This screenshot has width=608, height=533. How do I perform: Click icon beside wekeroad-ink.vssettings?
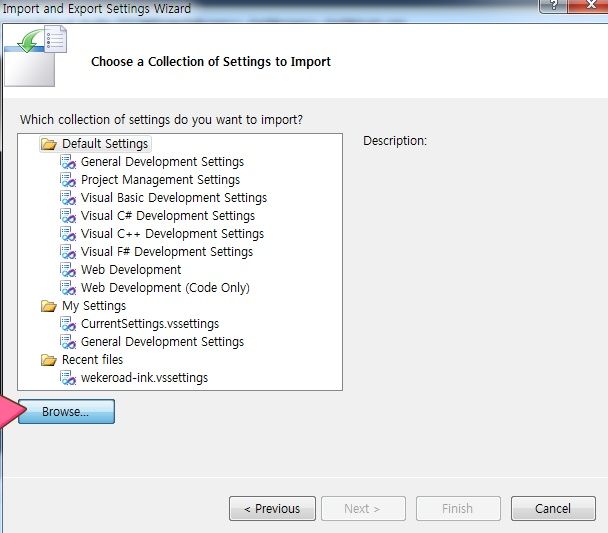tap(68, 378)
